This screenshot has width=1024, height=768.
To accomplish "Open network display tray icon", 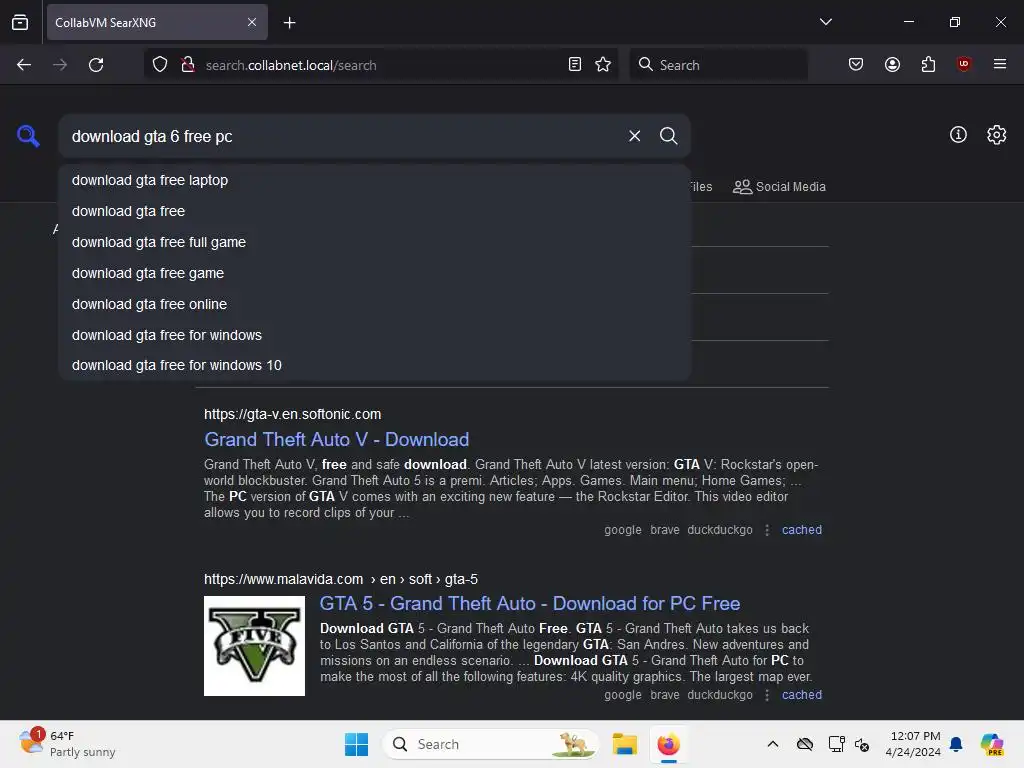I will pyautogui.click(x=836, y=744).
